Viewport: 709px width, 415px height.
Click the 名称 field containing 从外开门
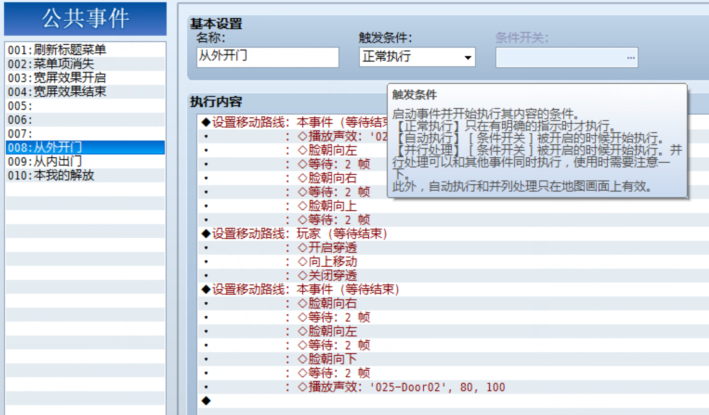click(x=268, y=57)
